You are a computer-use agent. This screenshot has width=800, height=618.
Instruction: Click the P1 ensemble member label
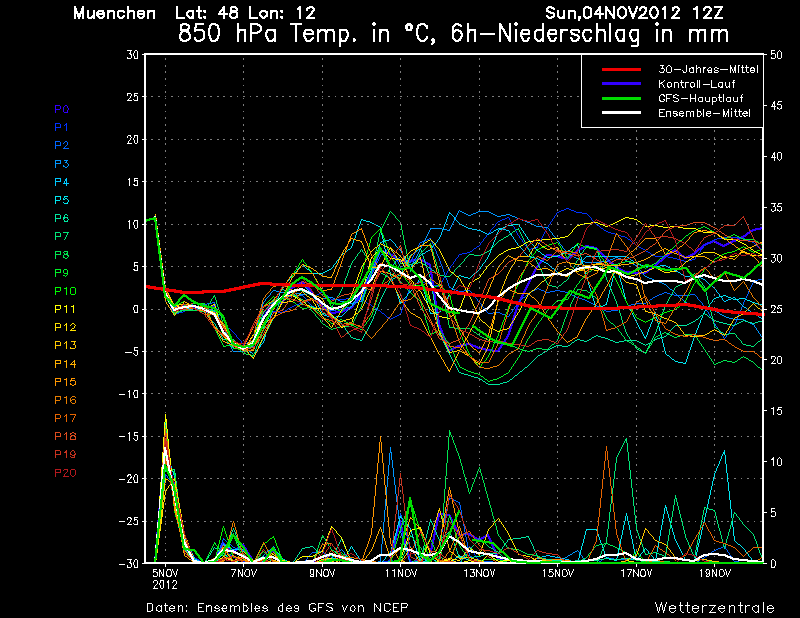tap(61, 127)
